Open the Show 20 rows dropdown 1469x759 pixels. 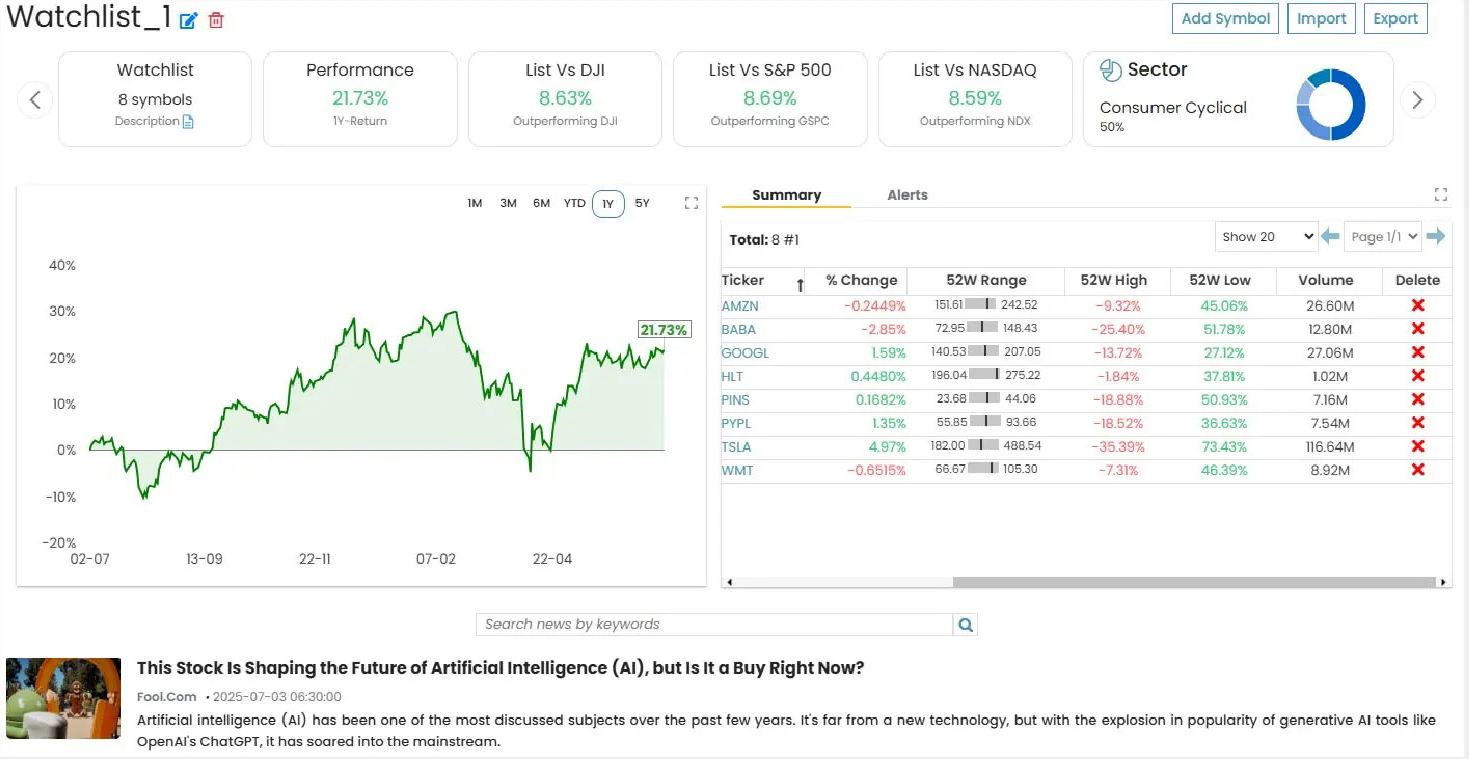click(x=1266, y=237)
